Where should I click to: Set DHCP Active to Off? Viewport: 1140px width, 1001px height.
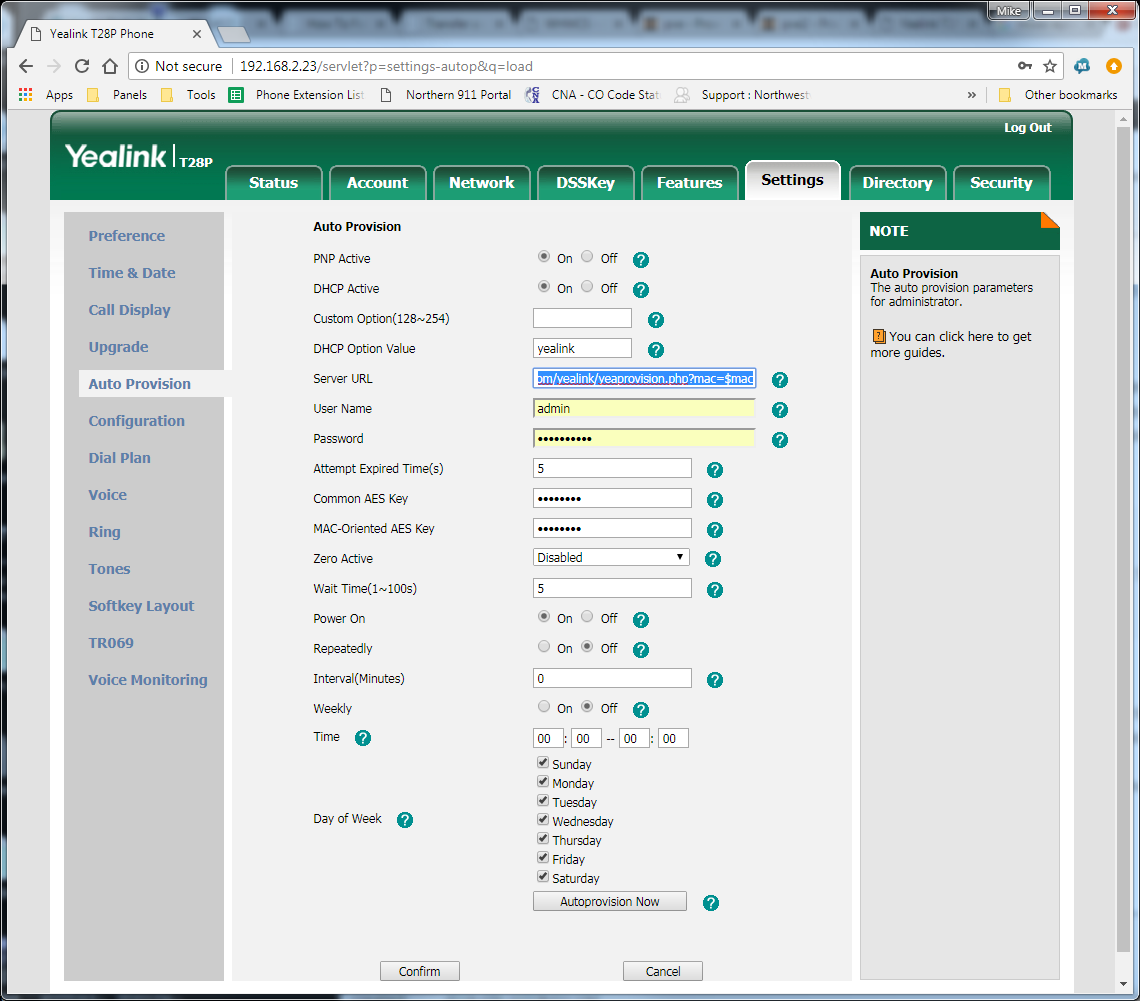587,286
